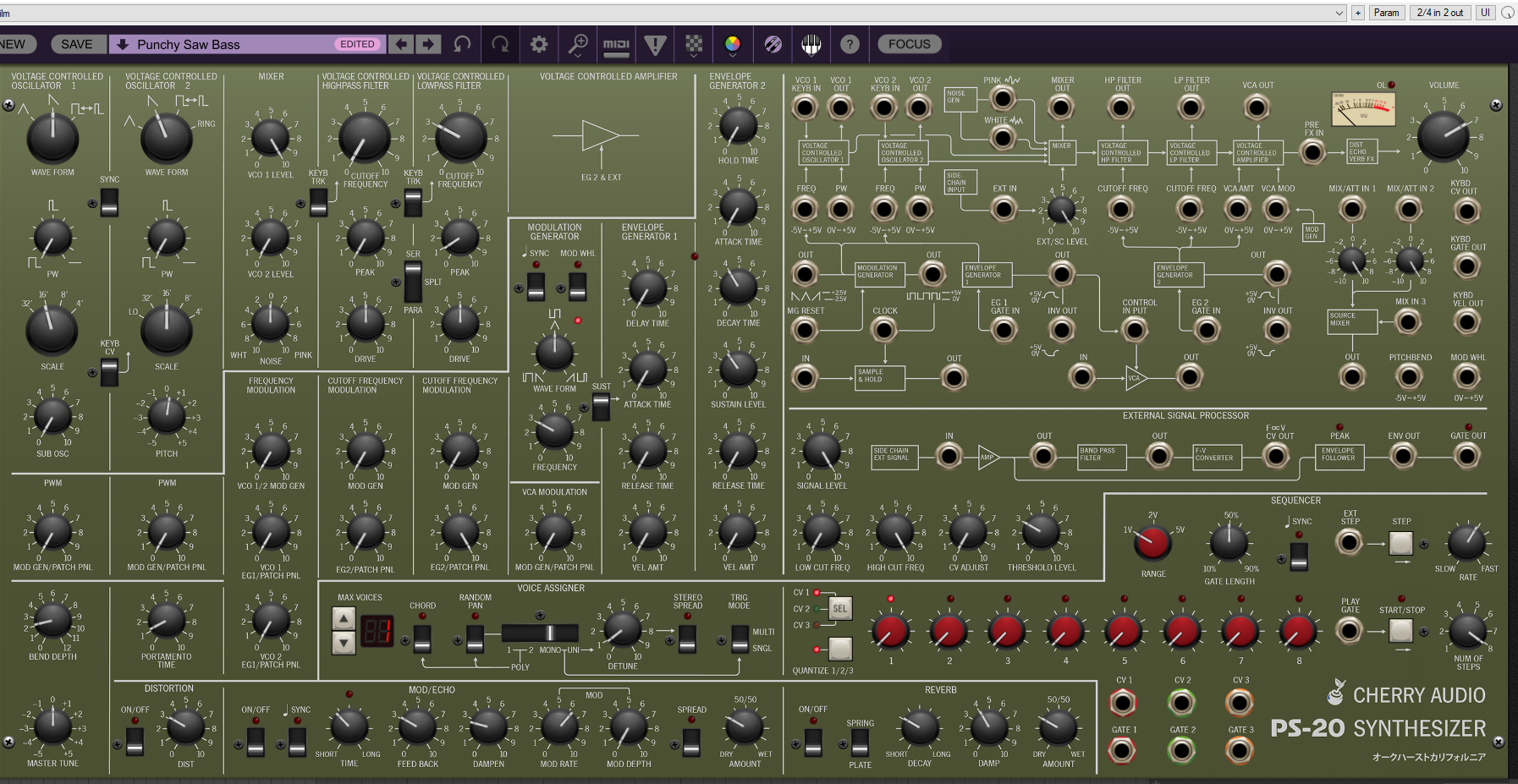Decrease MAX VOICES with down arrow

pos(344,643)
